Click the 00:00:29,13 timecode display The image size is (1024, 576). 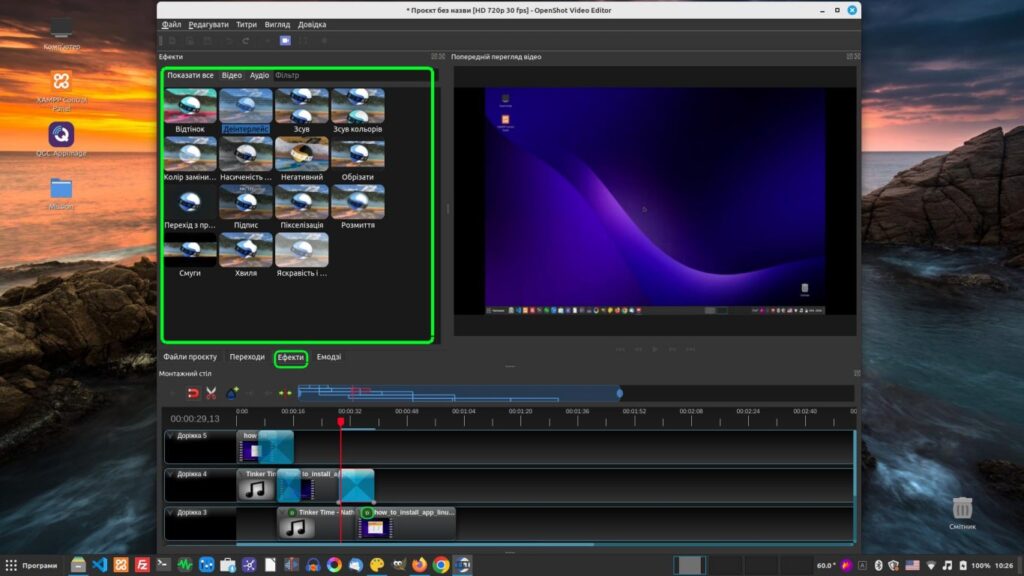(195, 419)
